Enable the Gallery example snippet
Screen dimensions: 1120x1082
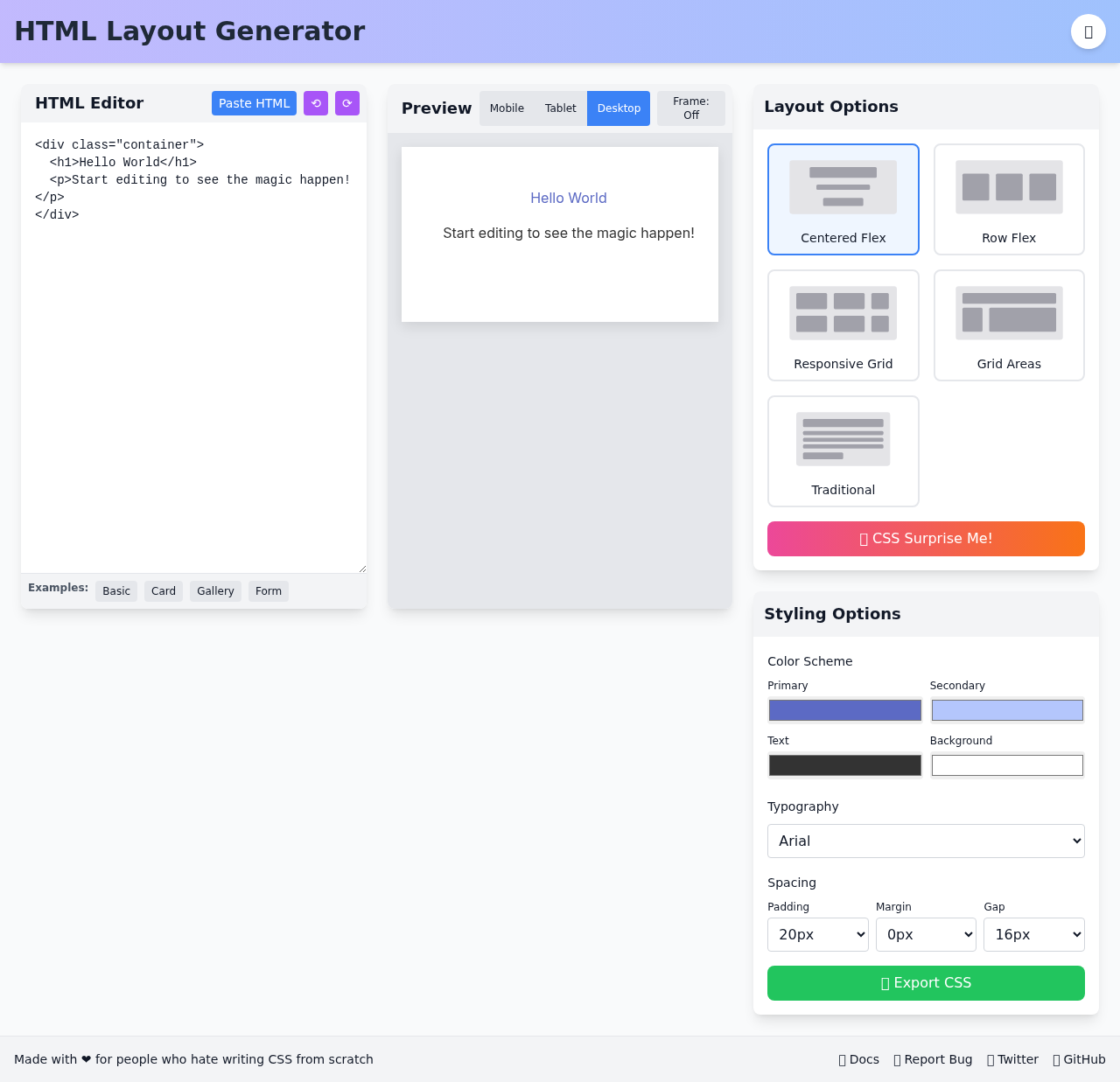[x=215, y=591]
